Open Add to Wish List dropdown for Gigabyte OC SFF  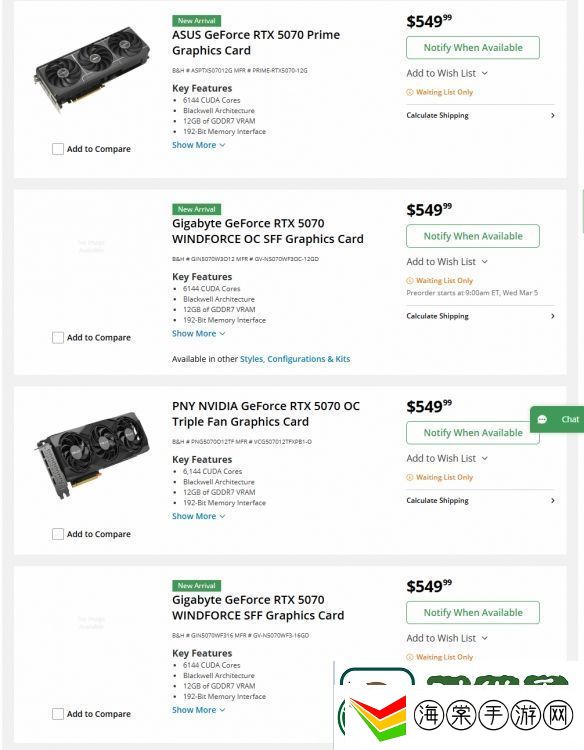(447, 262)
